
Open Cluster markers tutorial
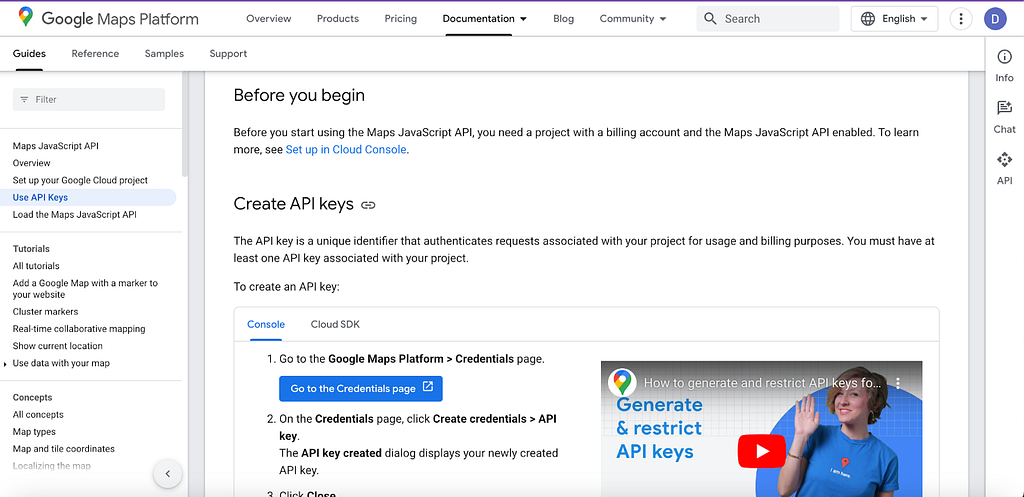[45, 312]
